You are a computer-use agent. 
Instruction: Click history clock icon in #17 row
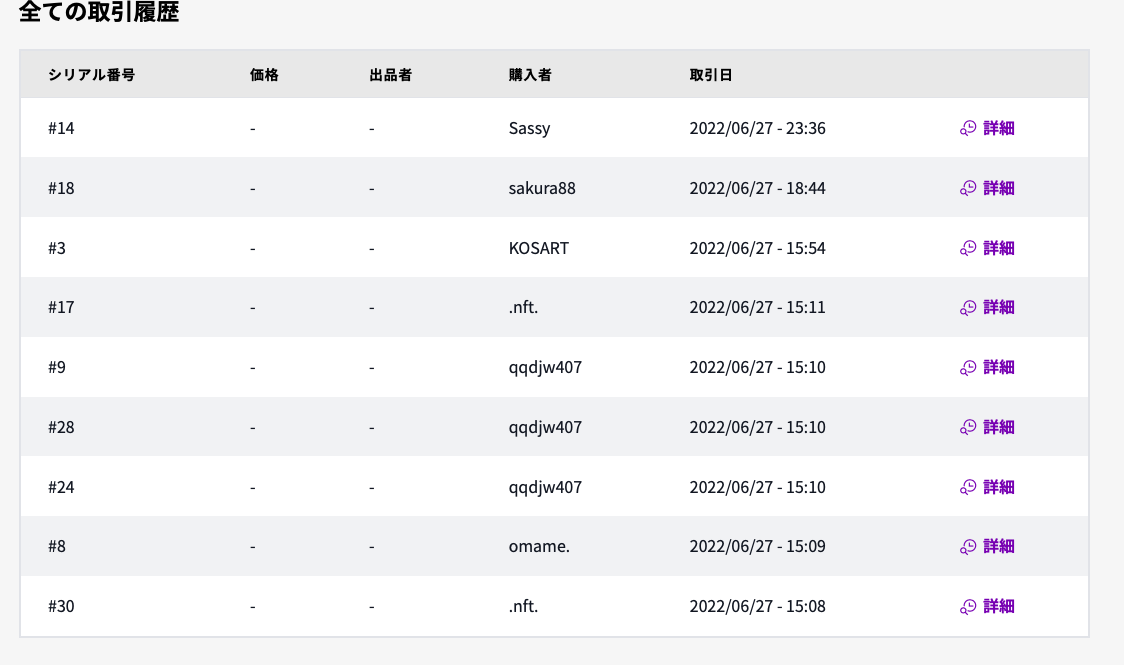[x=968, y=307]
